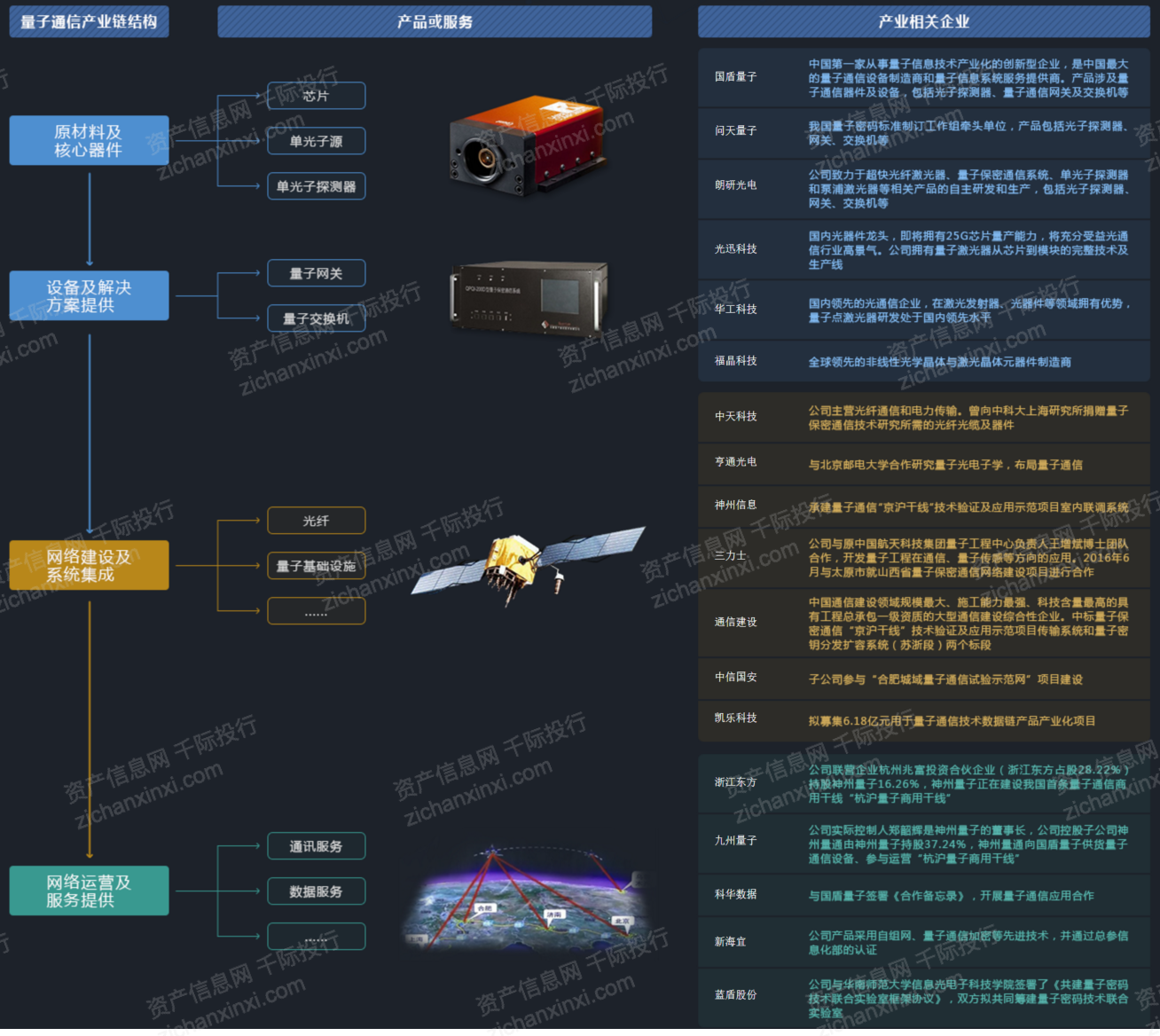Click the 芯片 product box

tap(316, 96)
